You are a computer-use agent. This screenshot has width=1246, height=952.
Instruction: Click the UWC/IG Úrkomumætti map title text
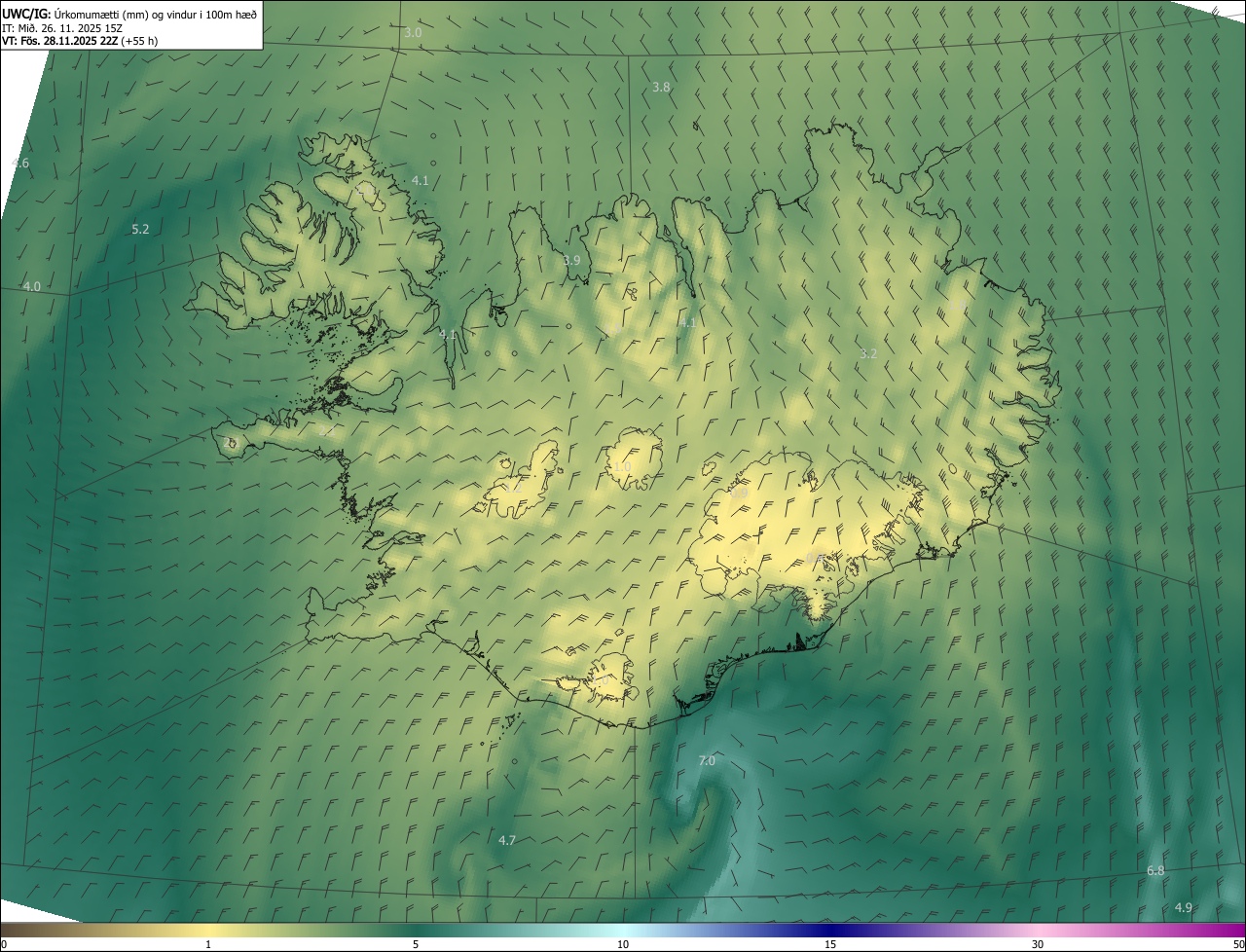[x=129, y=14]
